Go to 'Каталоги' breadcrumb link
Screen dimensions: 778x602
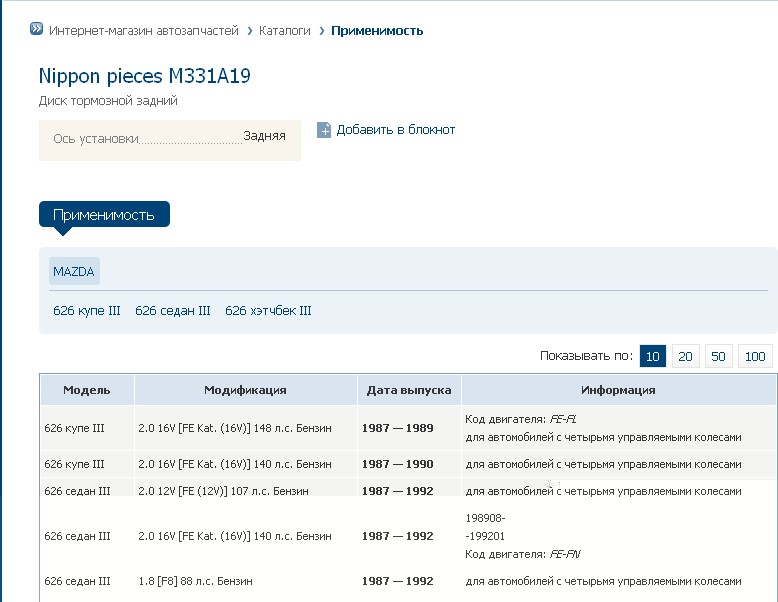[285, 31]
